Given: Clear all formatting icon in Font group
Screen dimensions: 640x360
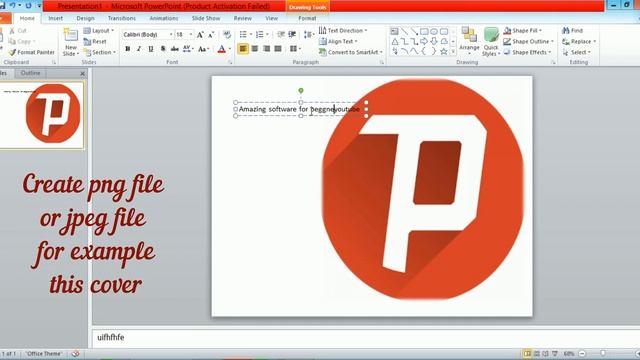Looking at the screenshot, I should [x=227, y=35].
